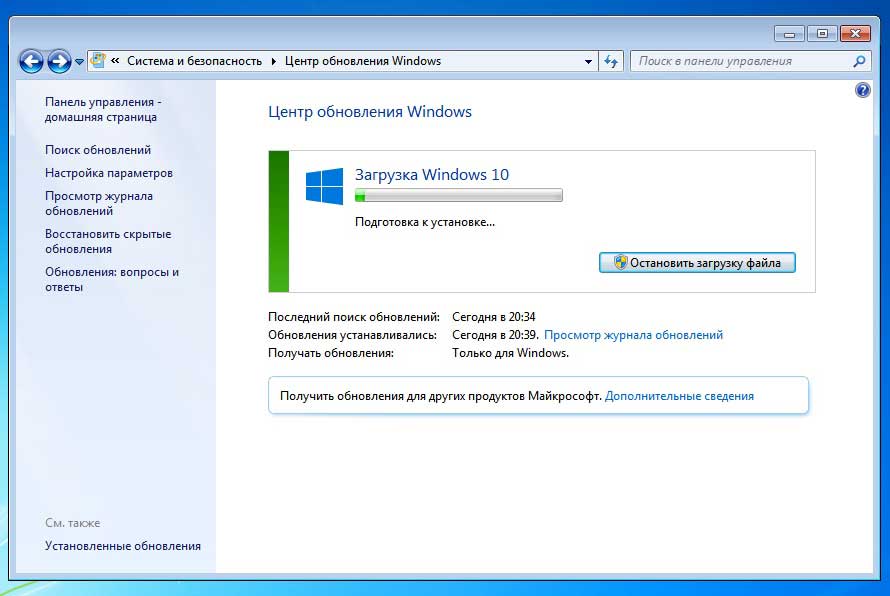Open 'Настройка параметров' sidebar link
The image size is (890, 596).
[109, 173]
